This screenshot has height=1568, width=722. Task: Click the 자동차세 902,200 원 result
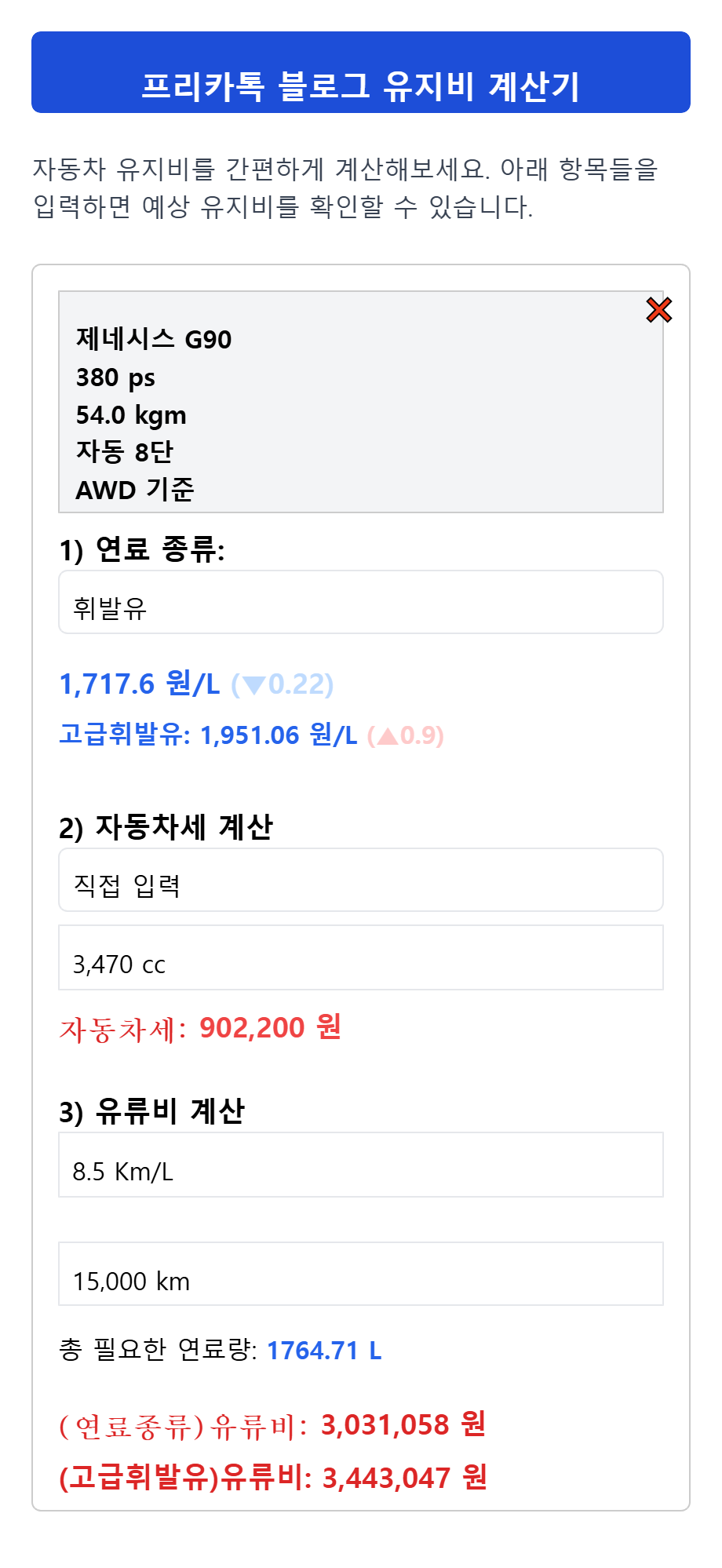tap(200, 1028)
